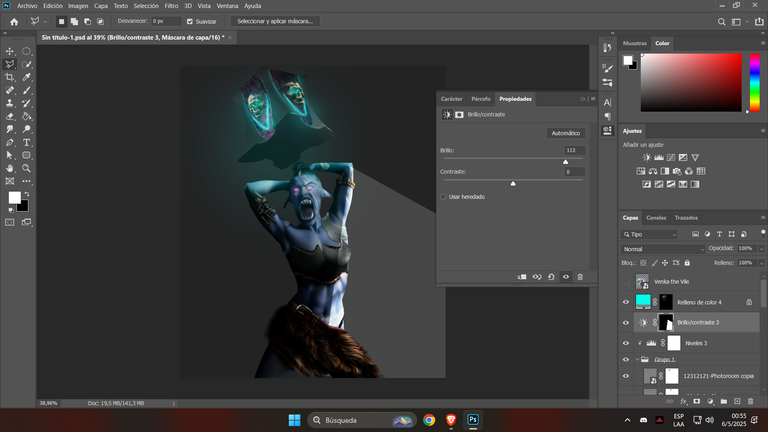Select the Paint Bucket tool
Viewport: 768px width, 432px height.
point(26,116)
